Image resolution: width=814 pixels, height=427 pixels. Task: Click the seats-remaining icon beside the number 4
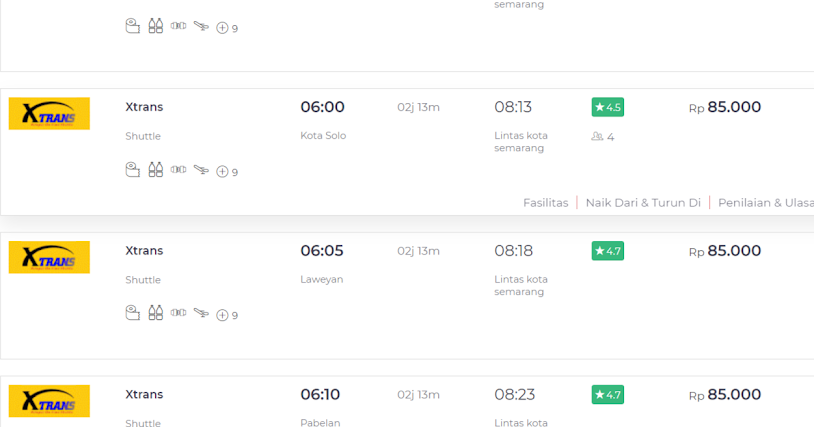click(597, 137)
